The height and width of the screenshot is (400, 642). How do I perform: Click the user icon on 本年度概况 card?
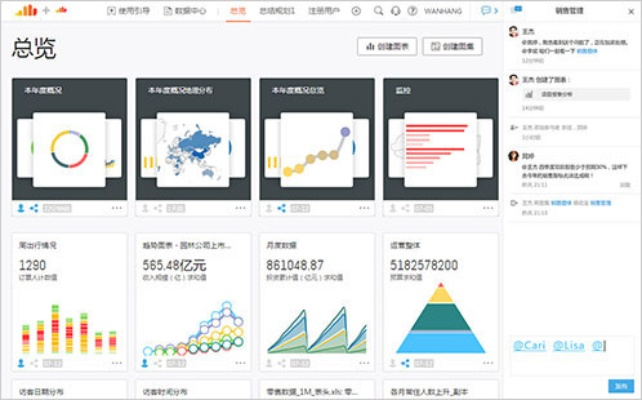[x=20, y=208]
